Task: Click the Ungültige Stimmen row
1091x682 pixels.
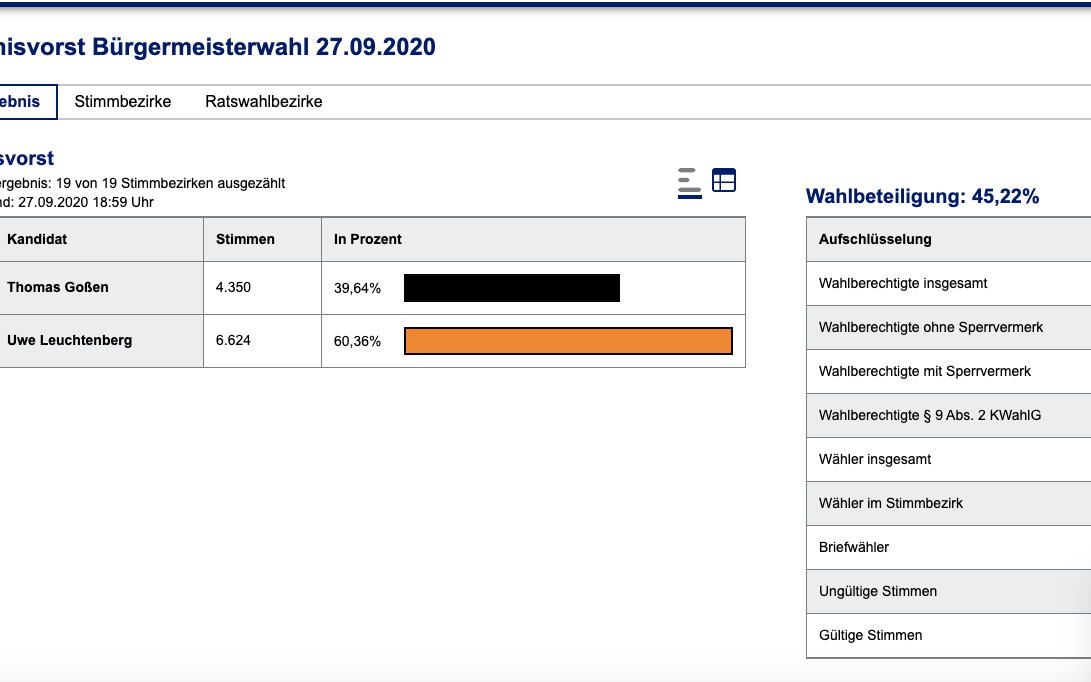Action: (878, 592)
